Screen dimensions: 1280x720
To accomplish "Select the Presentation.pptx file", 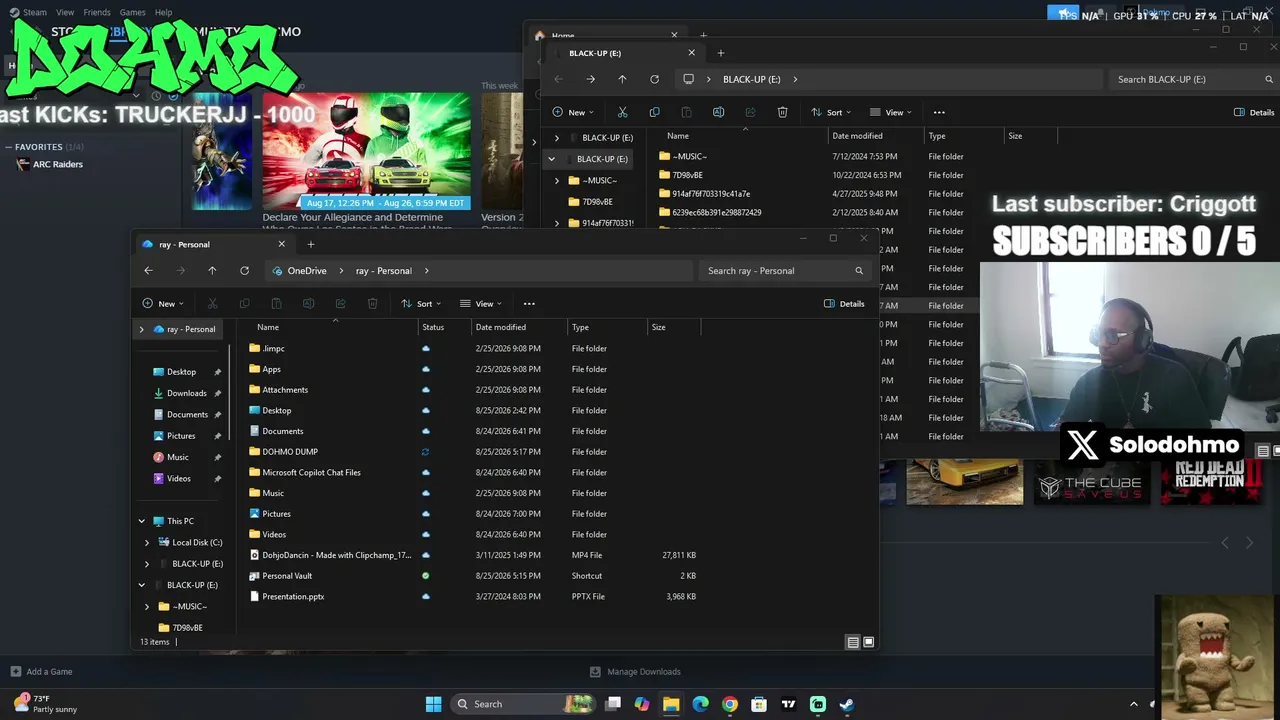I will [x=293, y=597].
